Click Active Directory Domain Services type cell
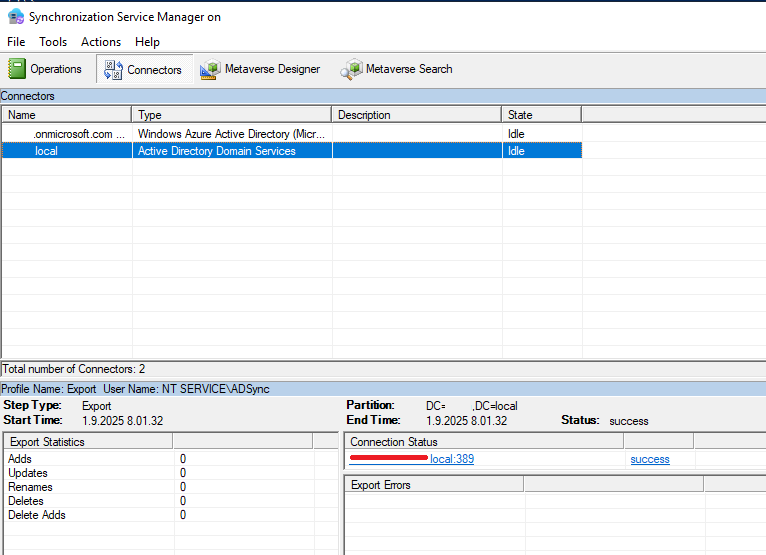This screenshot has width=766, height=555. point(232,151)
